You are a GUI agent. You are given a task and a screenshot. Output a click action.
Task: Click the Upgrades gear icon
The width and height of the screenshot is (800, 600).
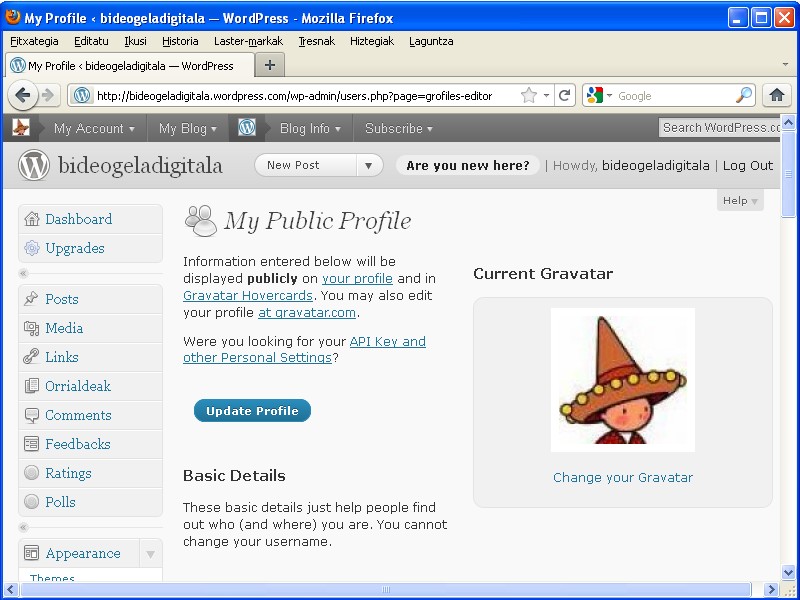pos(32,248)
